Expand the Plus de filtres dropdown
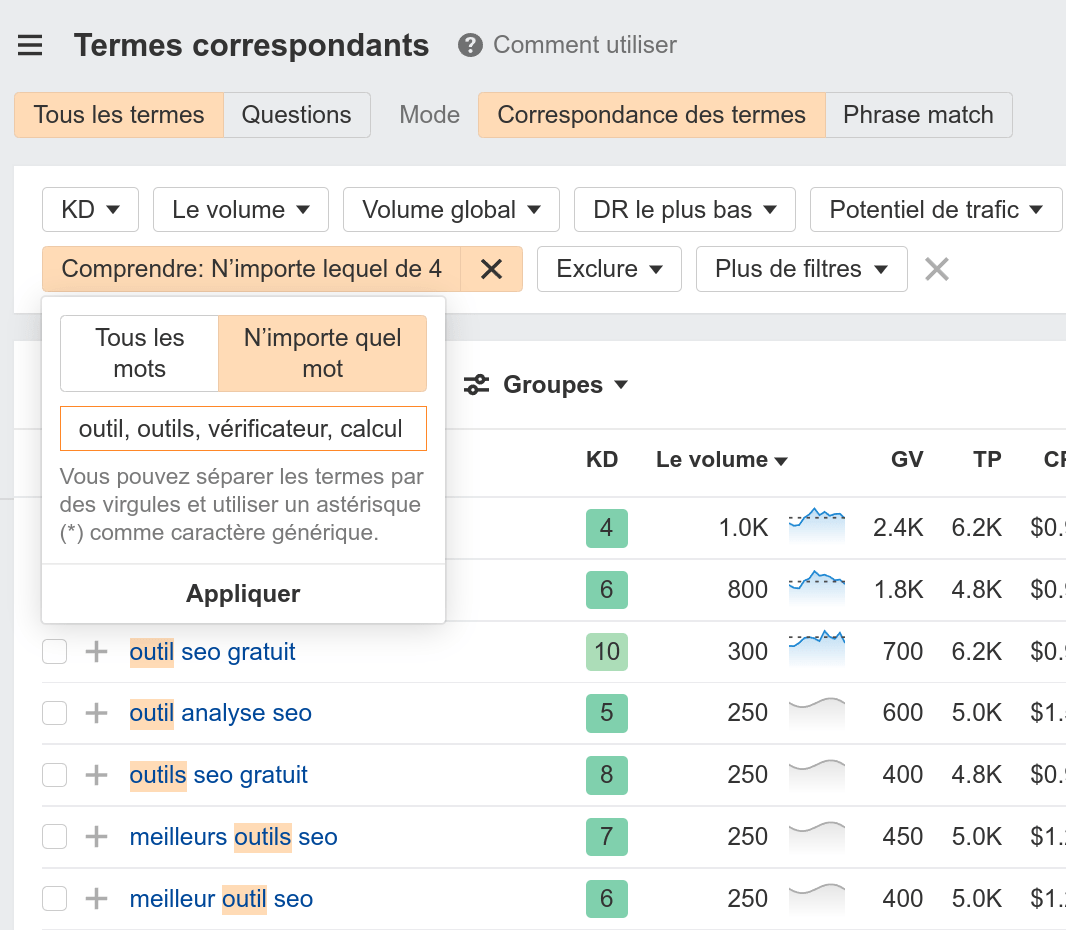The image size is (1066, 930). (x=801, y=269)
